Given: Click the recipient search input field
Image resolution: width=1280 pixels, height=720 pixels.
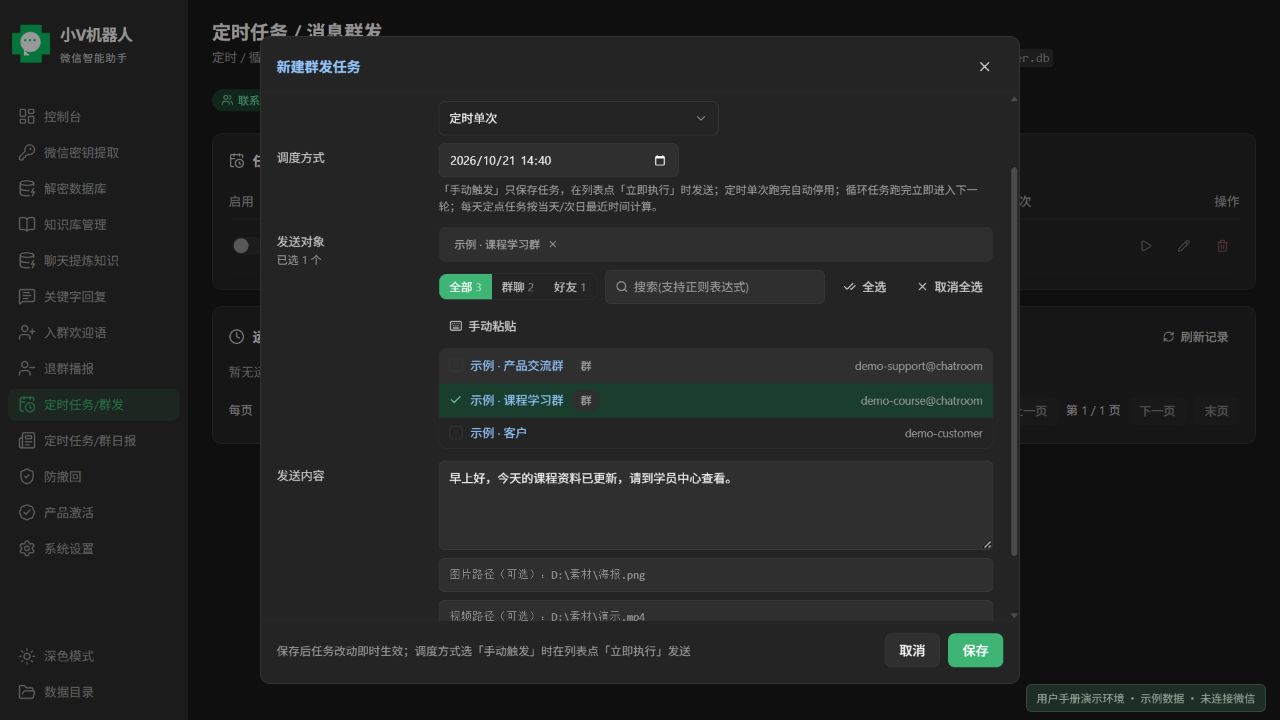Looking at the screenshot, I should 715,287.
